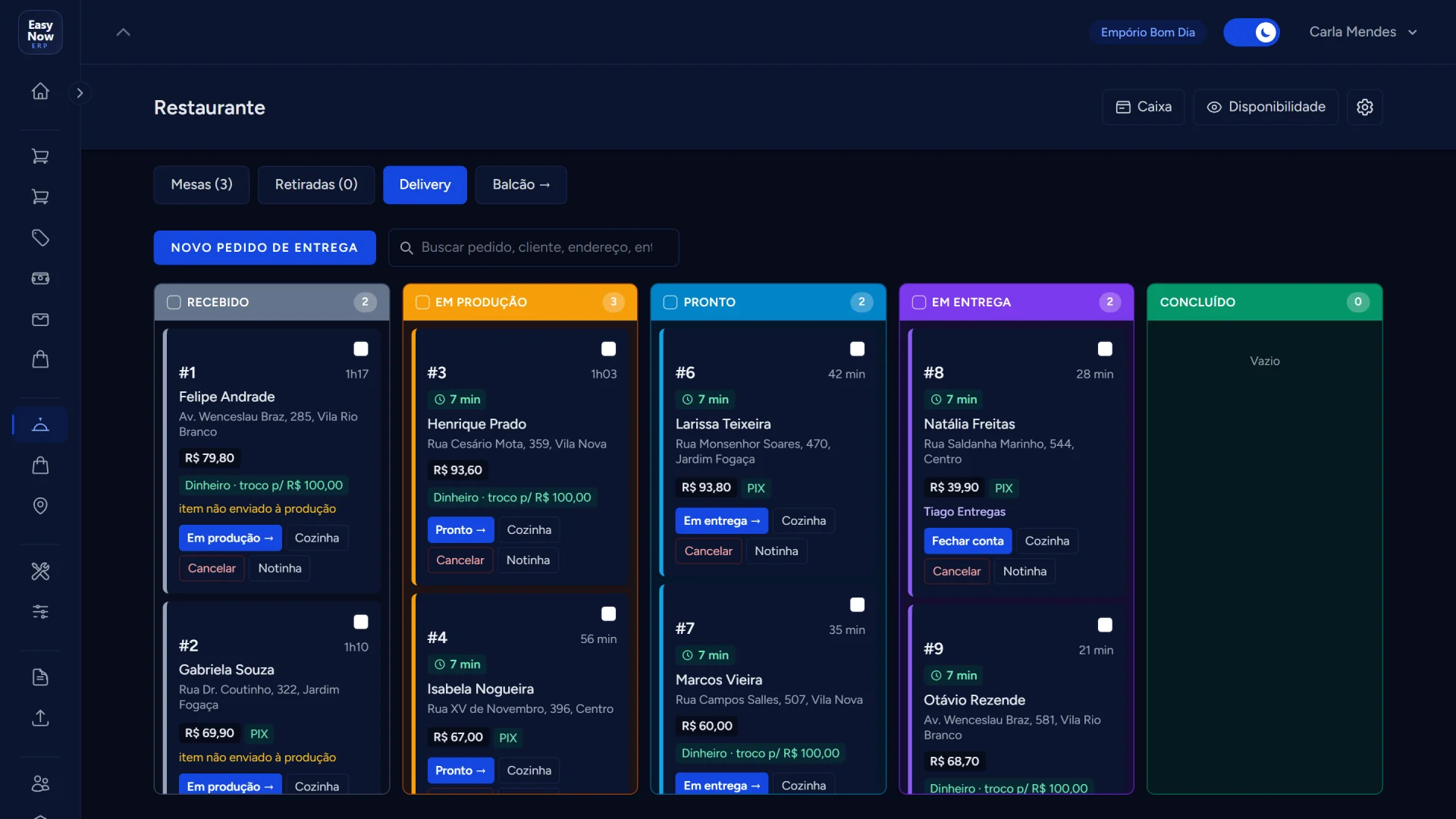Open the price tag sidebar icon
The width and height of the screenshot is (1456, 819).
(x=40, y=238)
